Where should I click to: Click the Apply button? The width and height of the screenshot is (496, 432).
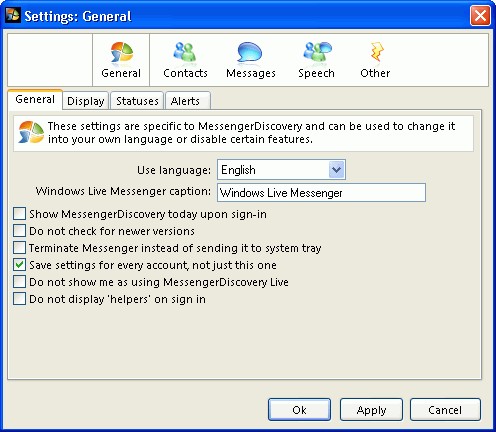[x=371, y=409]
